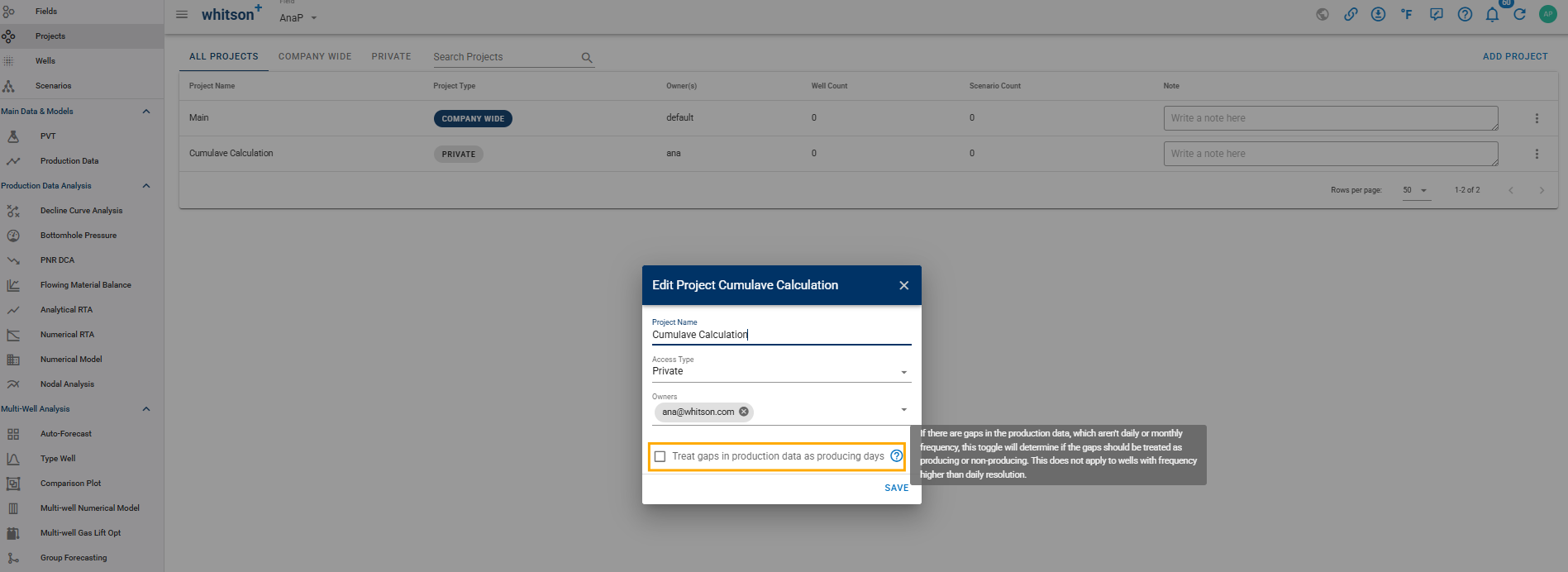Close the Edit Project dialog

(x=903, y=285)
